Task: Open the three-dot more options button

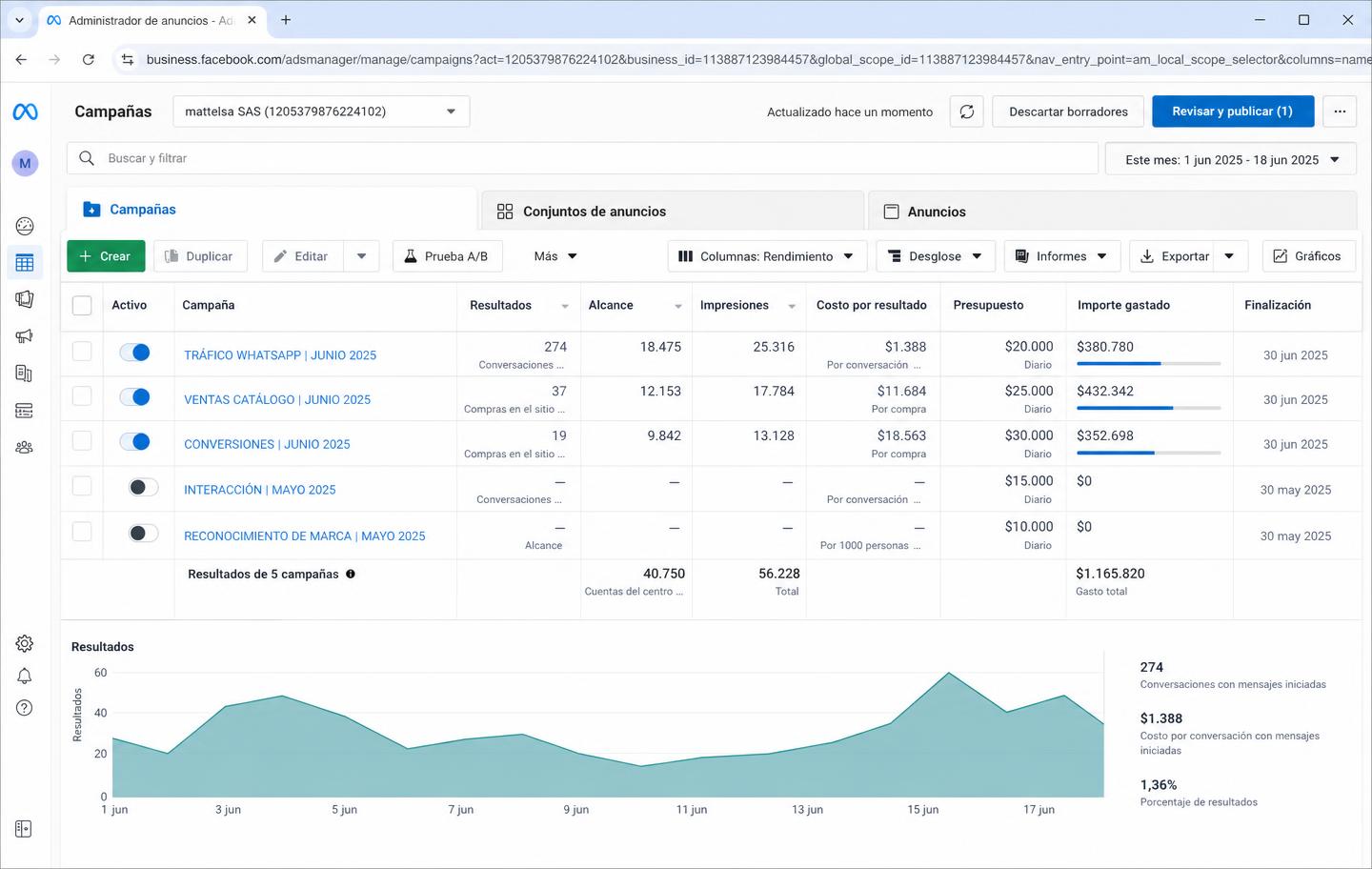Action: pyautogui.click(x=1340, y=111)
